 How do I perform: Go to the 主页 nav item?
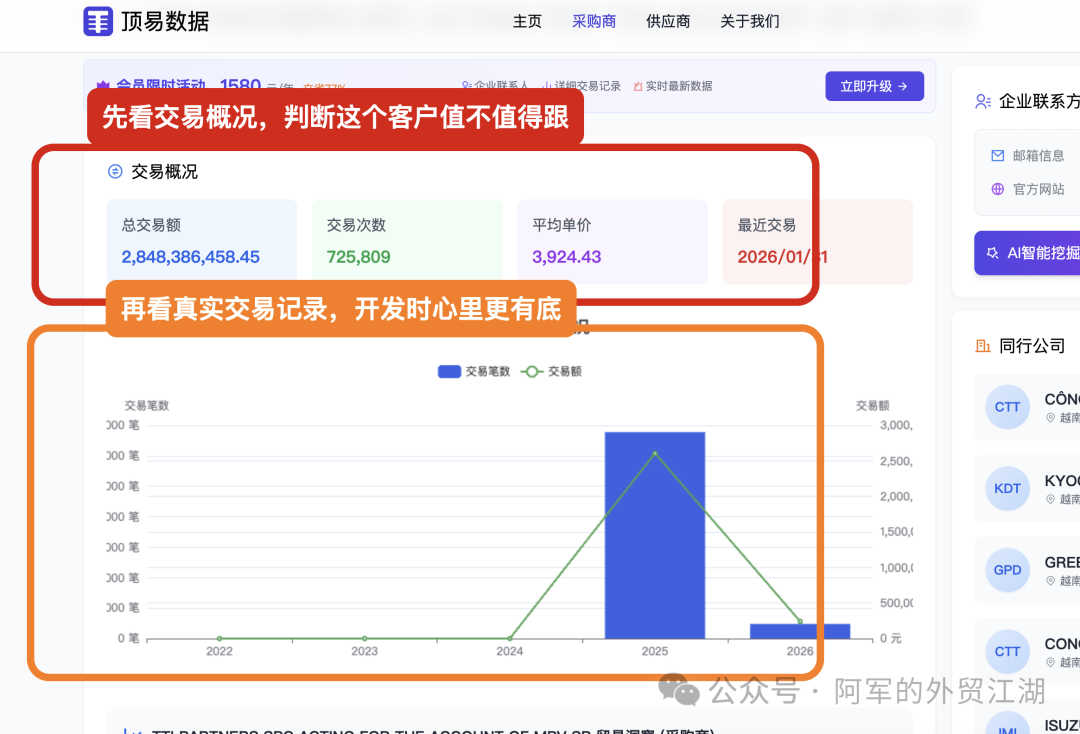pyautogui.click(x=527, y=21)
